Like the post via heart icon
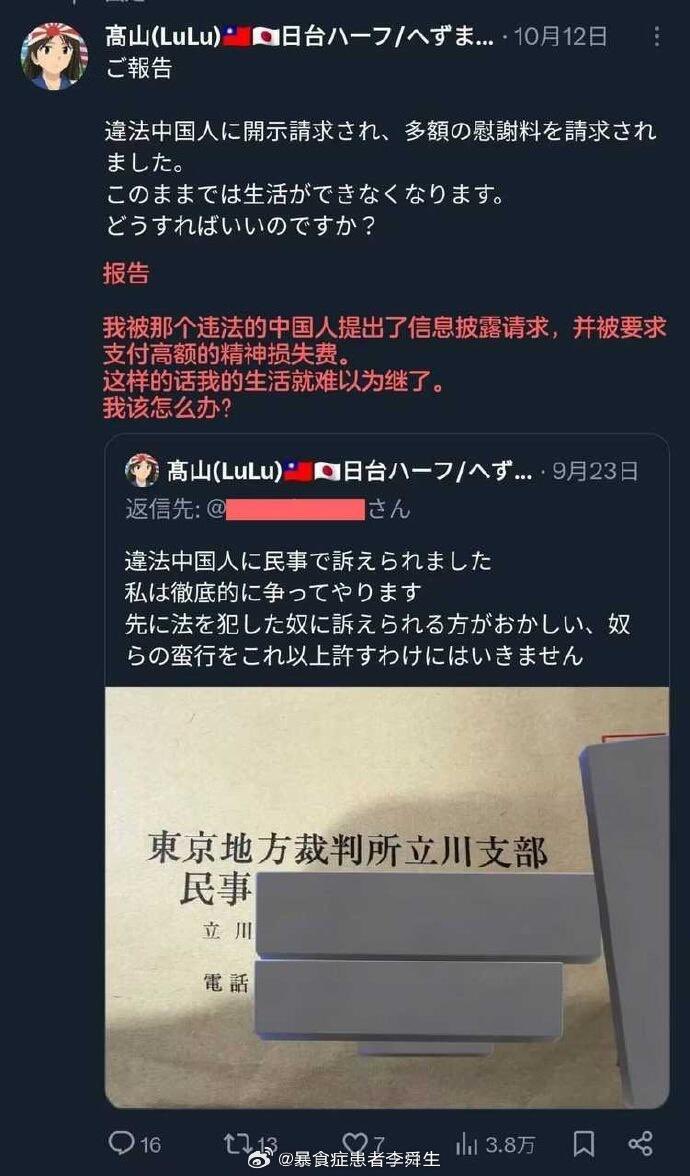Screen dimensions: 690x1176 [354, 1143]
